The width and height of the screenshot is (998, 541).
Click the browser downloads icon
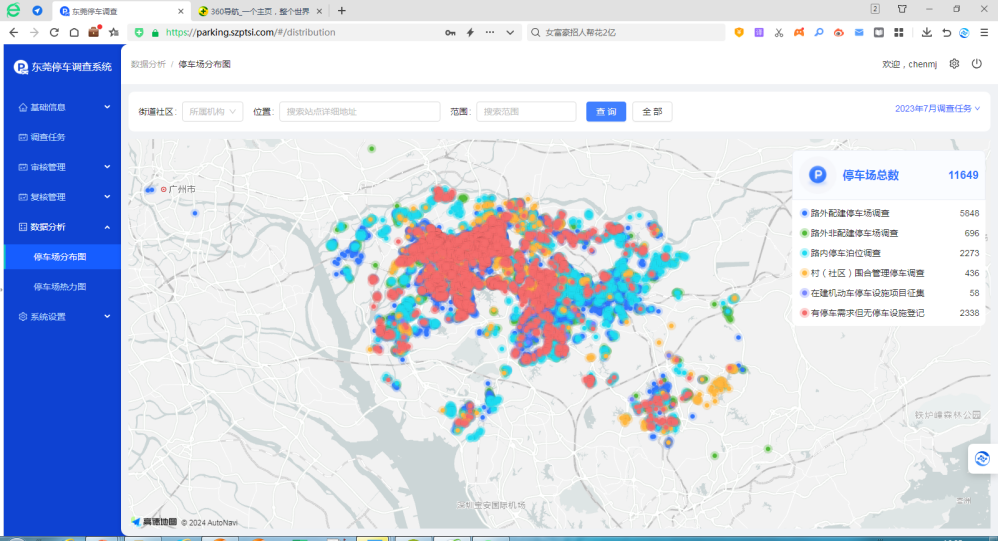(x=927, y=32)
